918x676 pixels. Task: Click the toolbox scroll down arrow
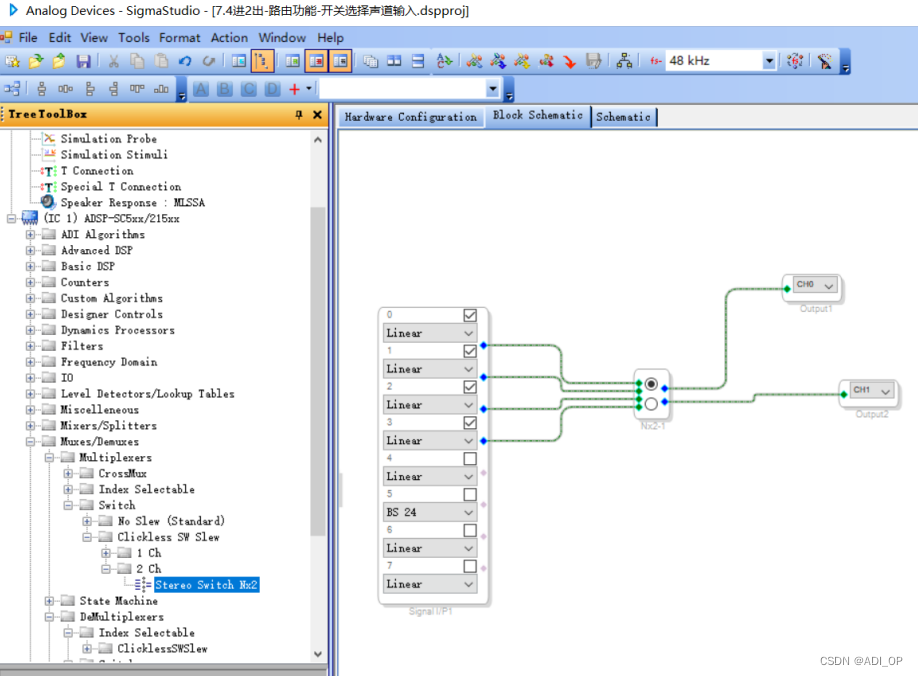[318, 654]
